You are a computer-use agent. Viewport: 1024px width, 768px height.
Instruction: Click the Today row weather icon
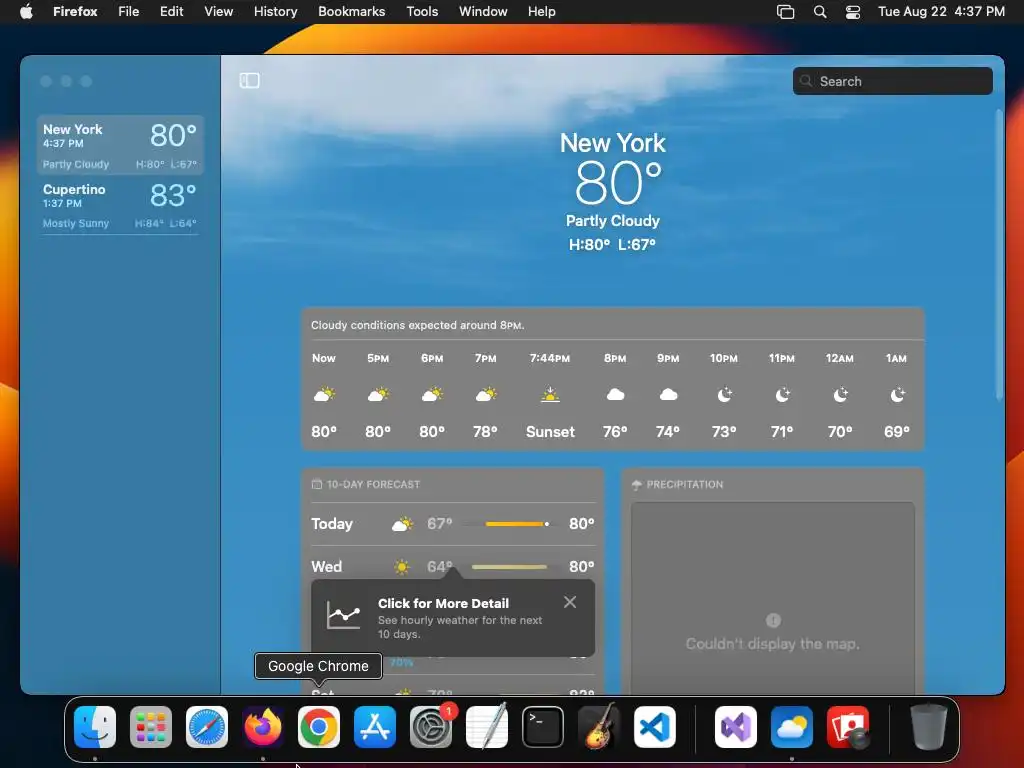(402, 524)
